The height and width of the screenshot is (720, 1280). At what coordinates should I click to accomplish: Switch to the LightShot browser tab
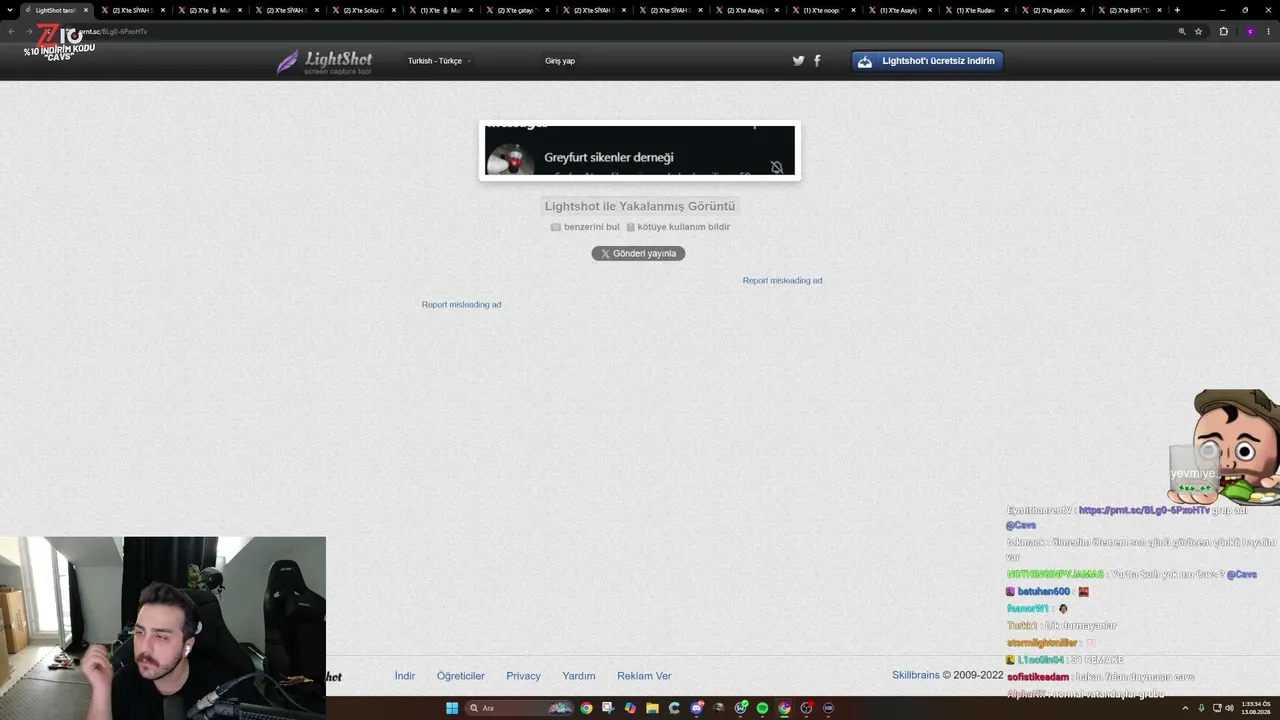(x=56, y=10)
